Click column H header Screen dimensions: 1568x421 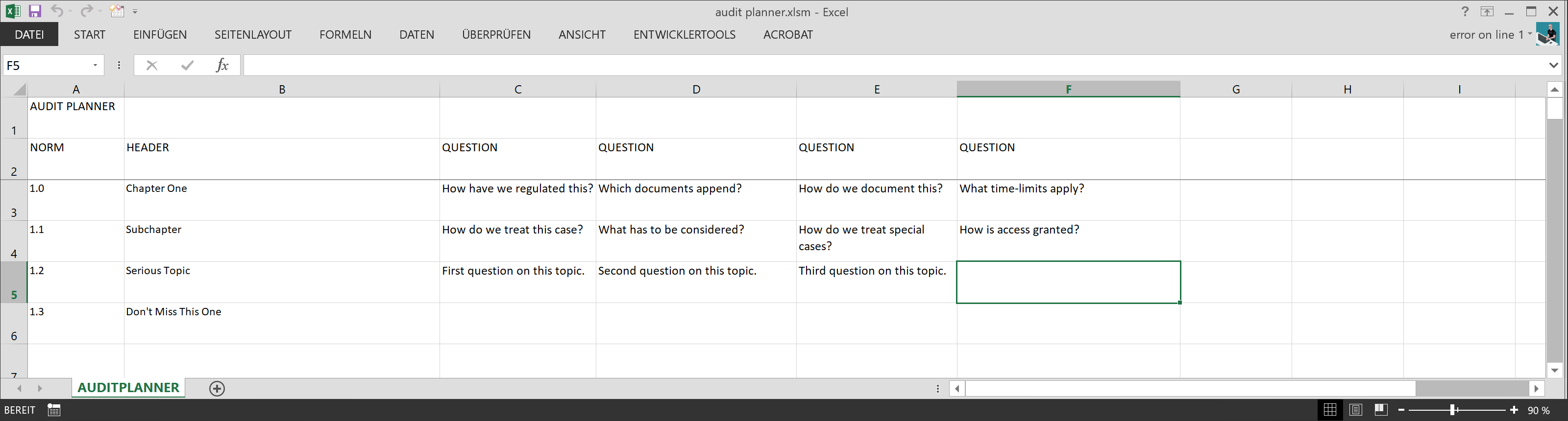pyautogui.click(x=1347, y=90)
